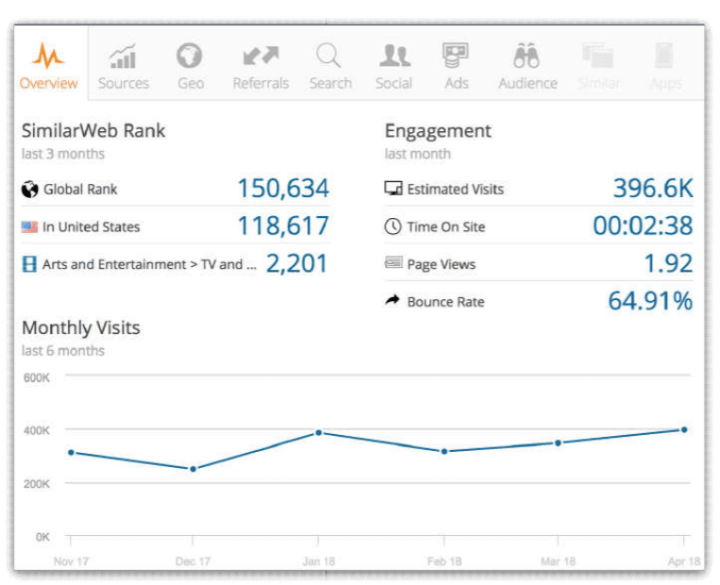Image resolution: width=720 pixels, height=585 pixels.
Task: Open the Similar tab label
Action: coord(599,83)
